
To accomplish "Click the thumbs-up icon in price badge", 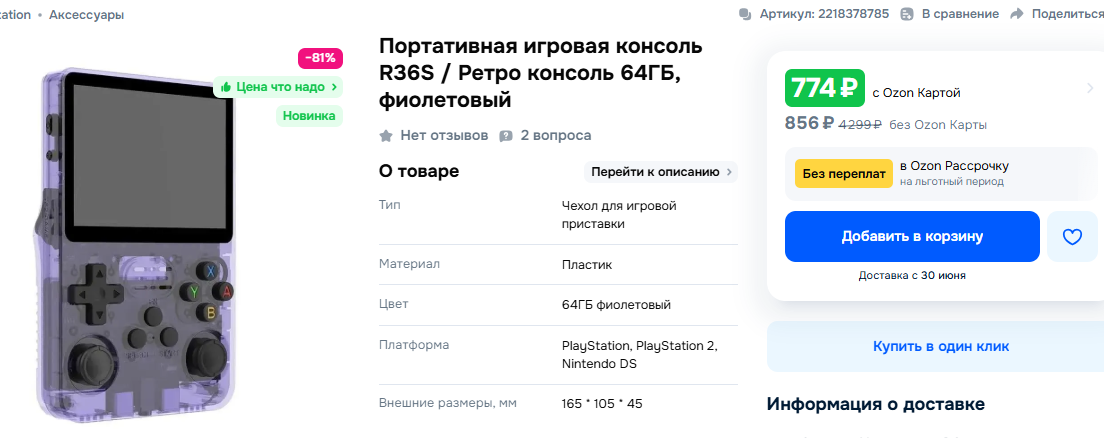I will tap(226, 87).
